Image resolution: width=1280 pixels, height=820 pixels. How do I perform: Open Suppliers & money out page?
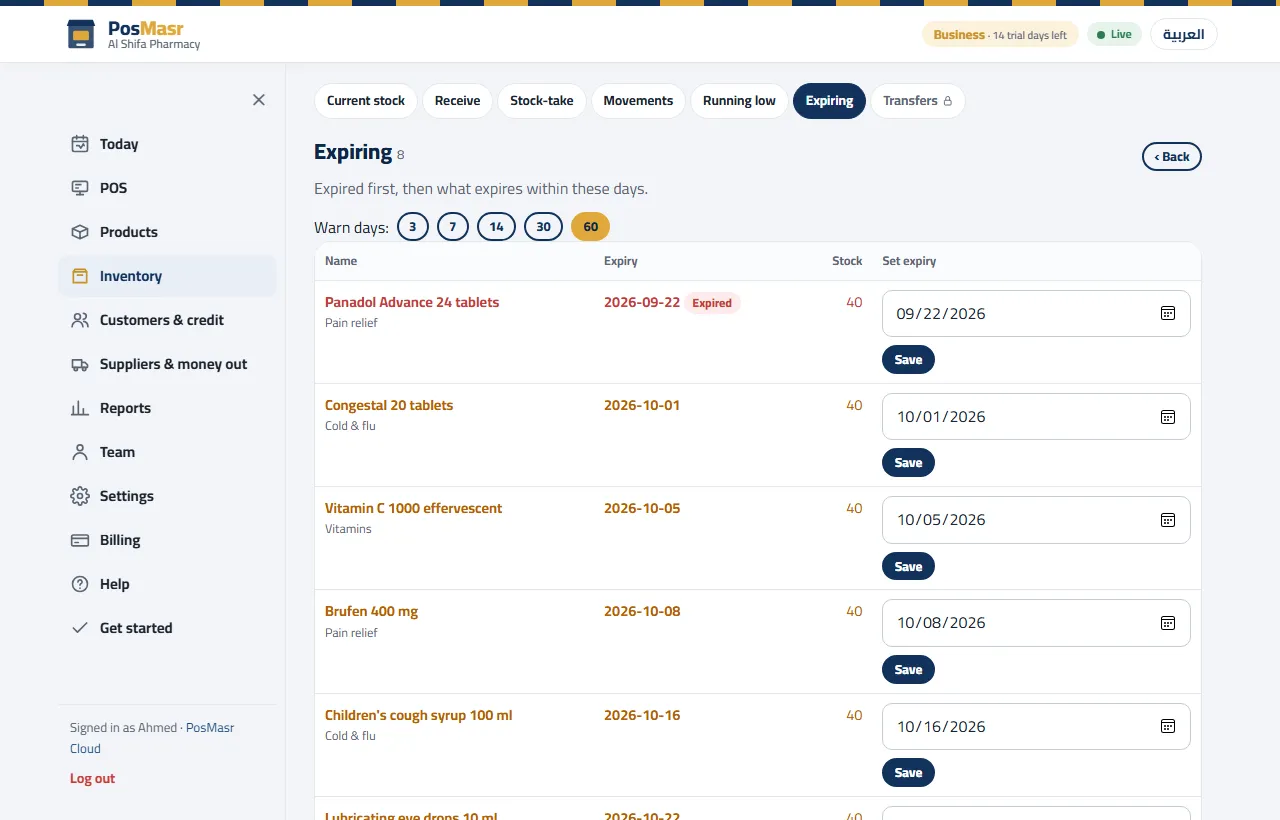167,364
